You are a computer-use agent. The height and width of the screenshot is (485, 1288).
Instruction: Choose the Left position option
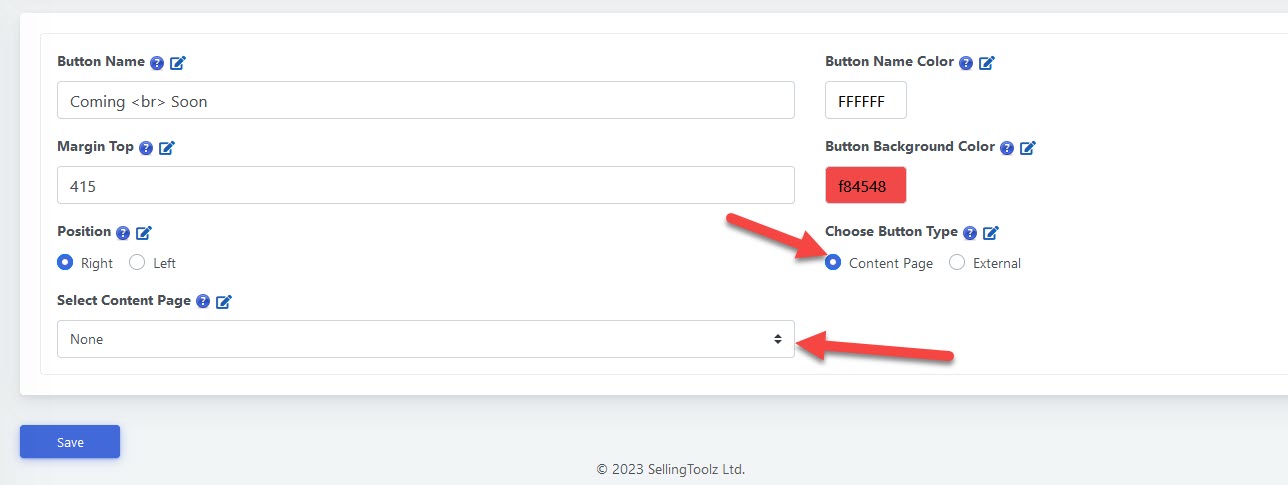138,263
